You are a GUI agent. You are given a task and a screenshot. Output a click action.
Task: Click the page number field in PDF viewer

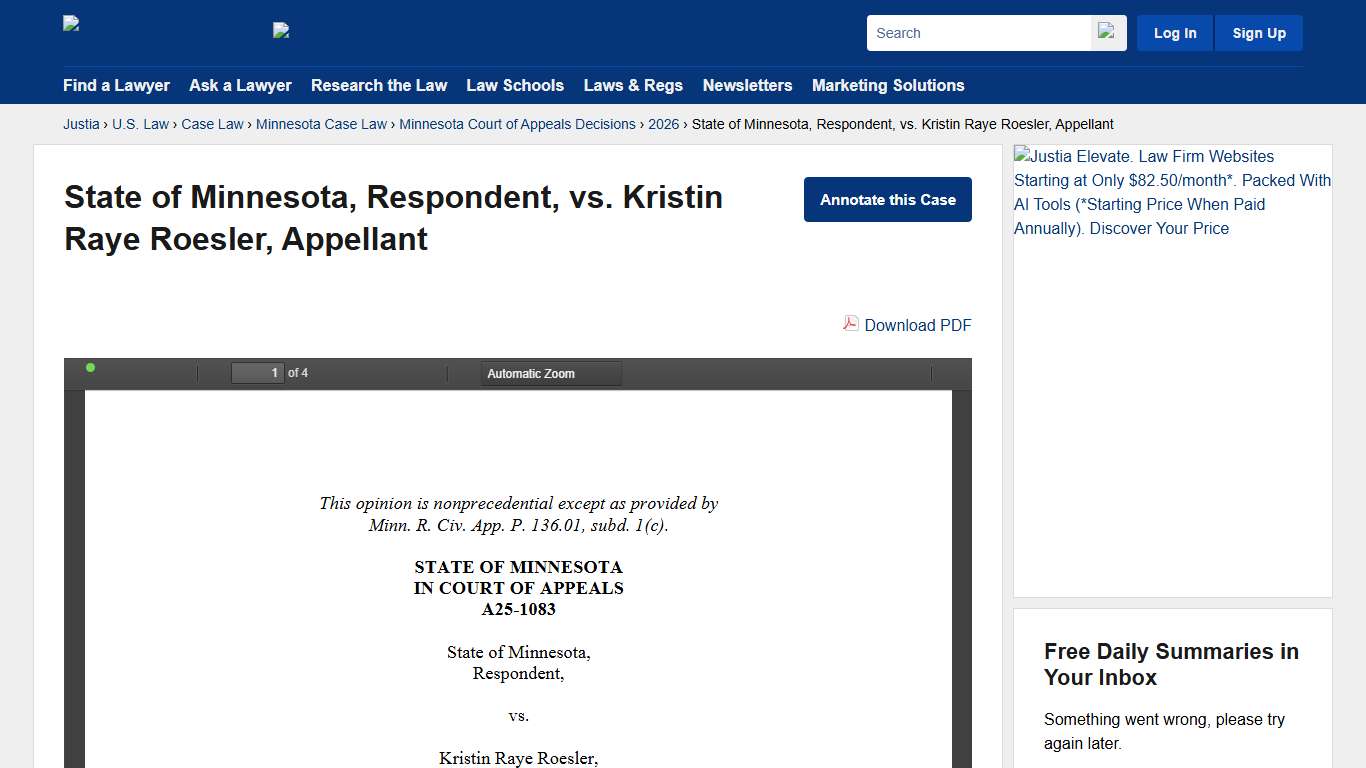click(257, 372)
